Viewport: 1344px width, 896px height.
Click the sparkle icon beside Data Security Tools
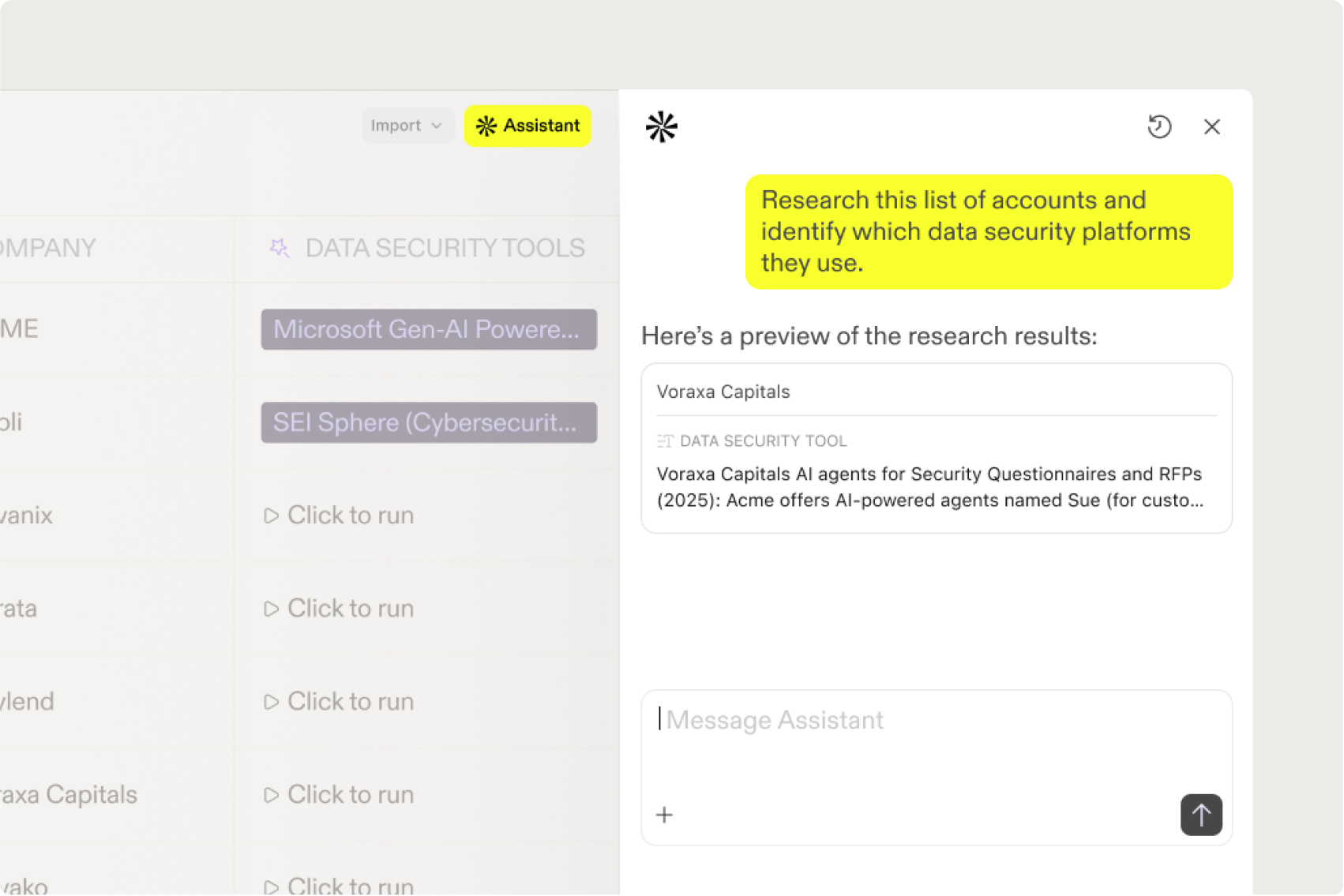pos(280,248)
